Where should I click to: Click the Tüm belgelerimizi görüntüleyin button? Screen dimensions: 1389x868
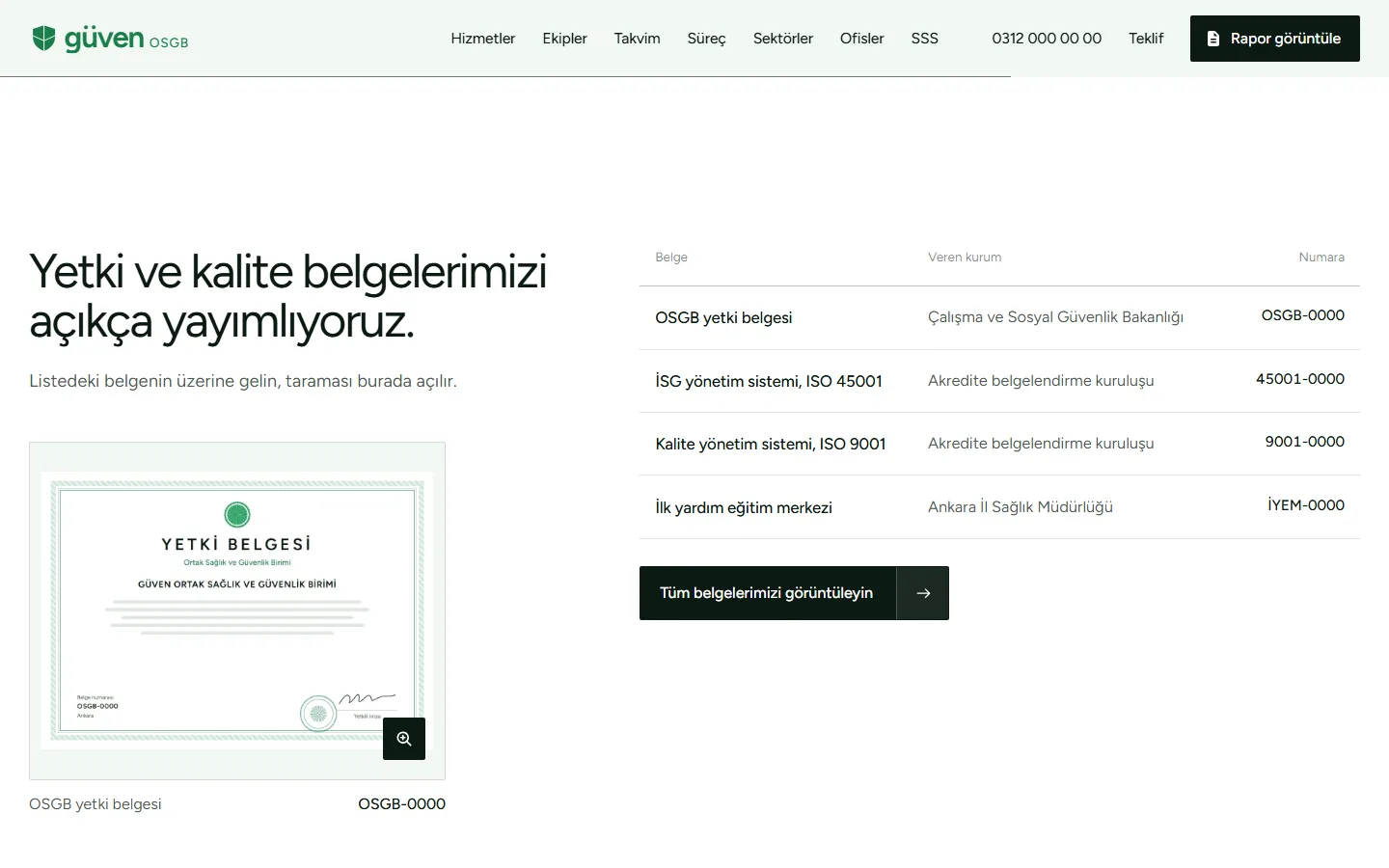pyautogui.click(x=794, y=593)
